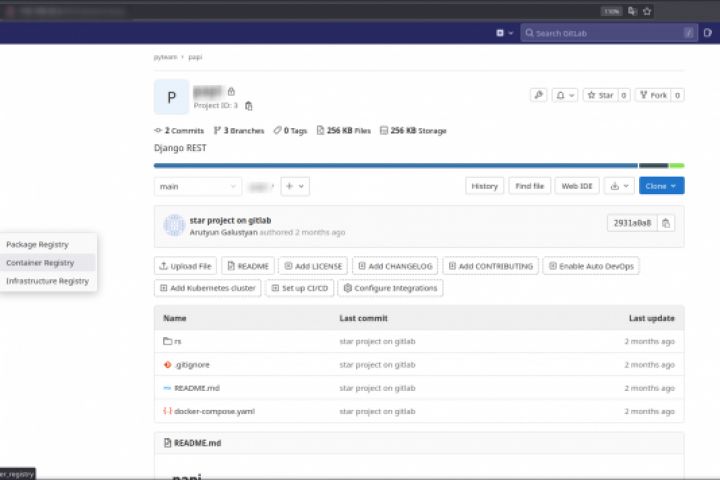Select Package Registry in flyout menu
The image size is (720, 480).
48,244
